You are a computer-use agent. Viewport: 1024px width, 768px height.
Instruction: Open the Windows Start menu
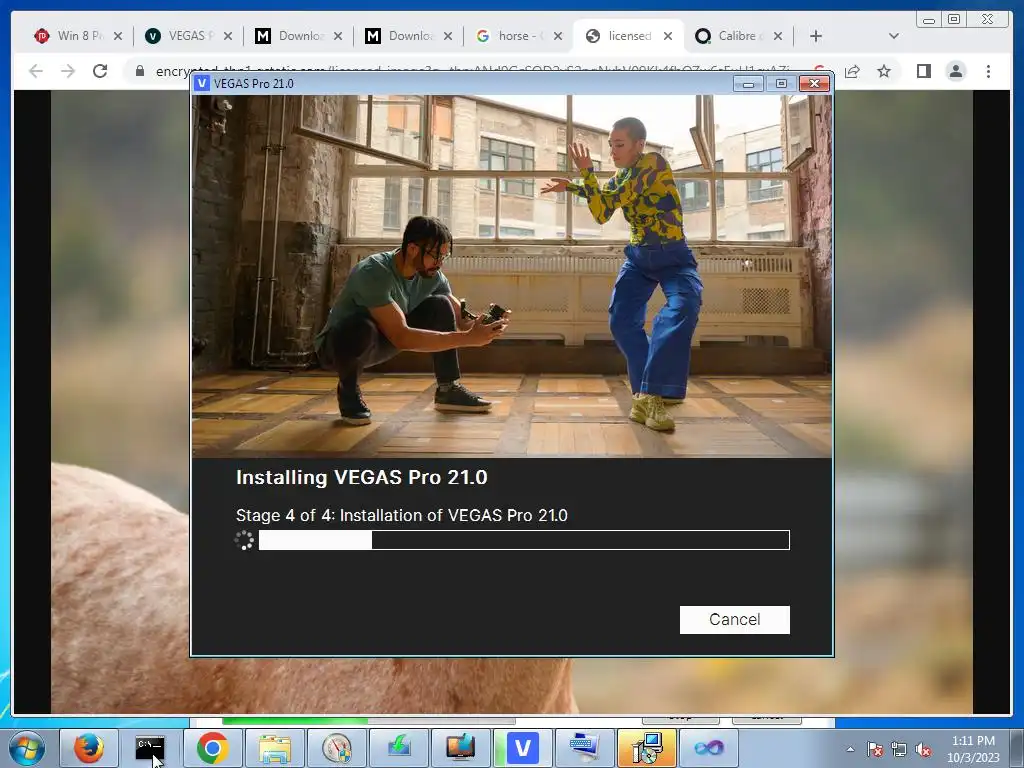pos(27,748)
